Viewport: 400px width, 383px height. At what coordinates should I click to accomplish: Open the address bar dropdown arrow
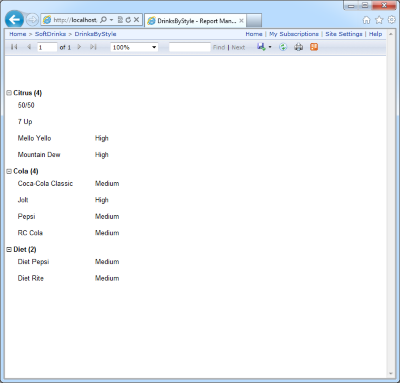pos(111,20)
